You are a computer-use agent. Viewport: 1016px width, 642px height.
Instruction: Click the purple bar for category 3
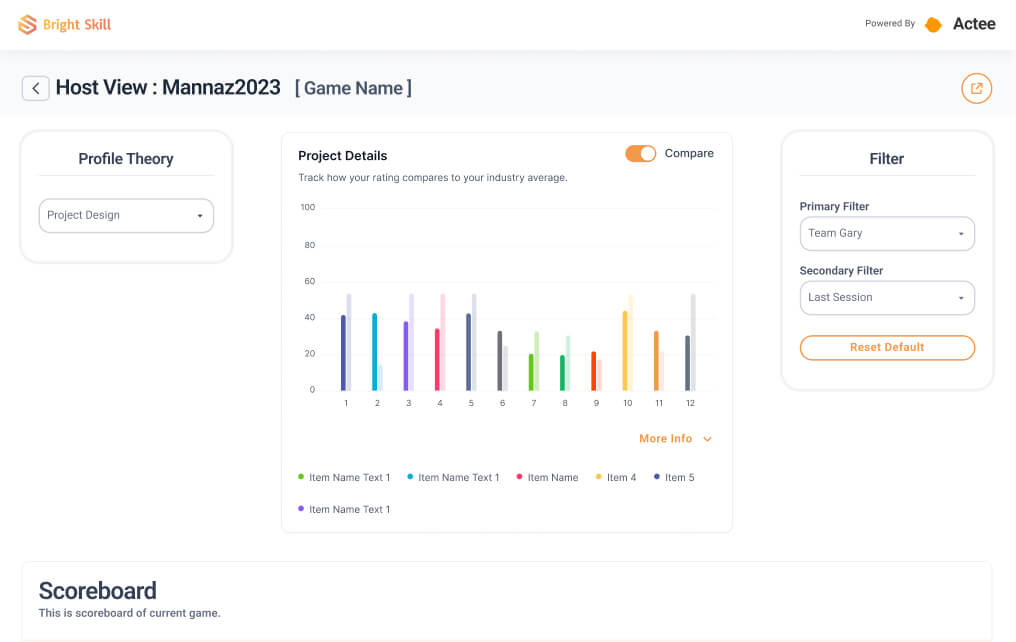click(x=406, y=356)
